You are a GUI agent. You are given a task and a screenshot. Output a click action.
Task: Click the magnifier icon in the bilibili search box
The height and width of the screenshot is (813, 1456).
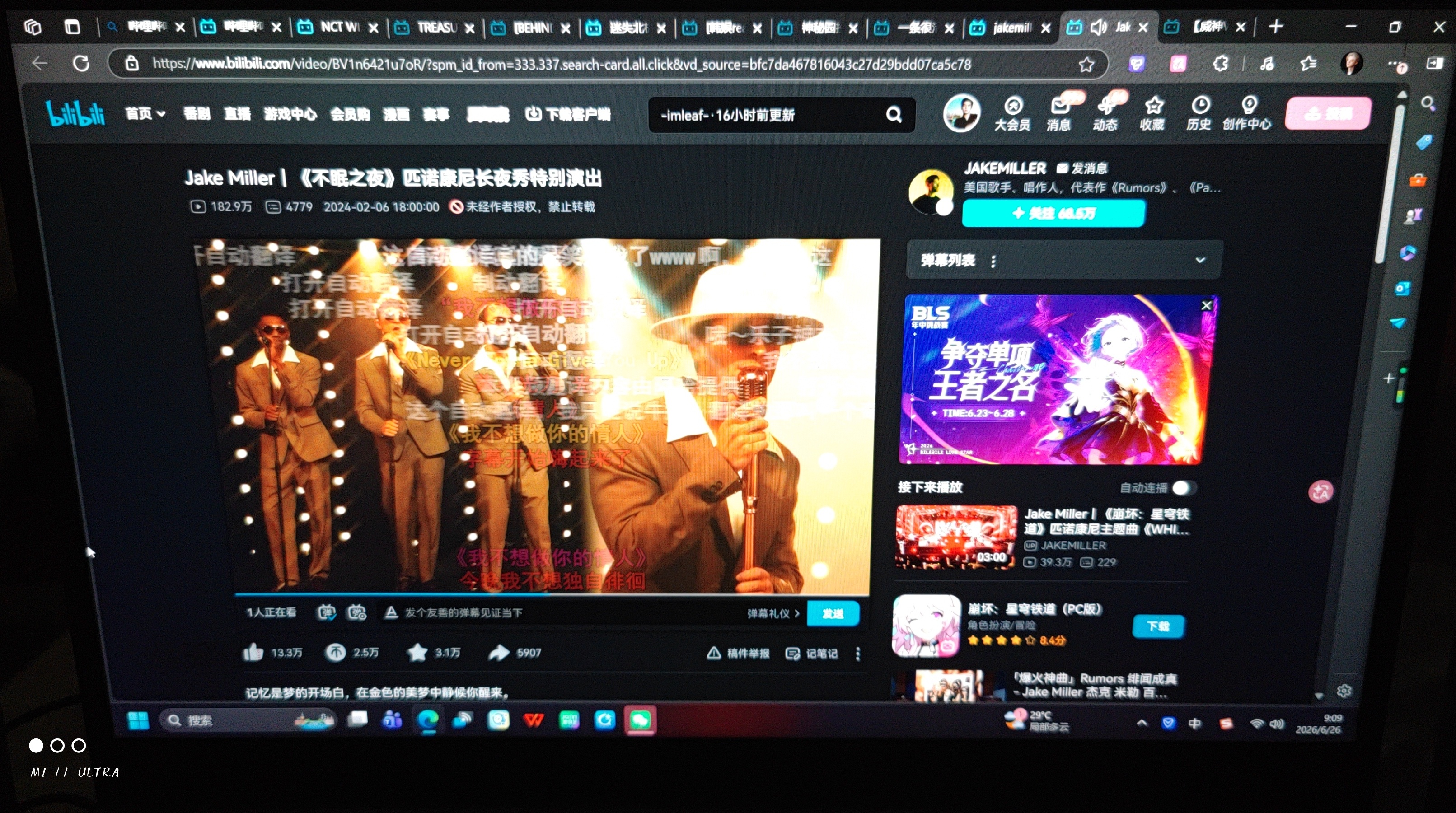(894, 115)
